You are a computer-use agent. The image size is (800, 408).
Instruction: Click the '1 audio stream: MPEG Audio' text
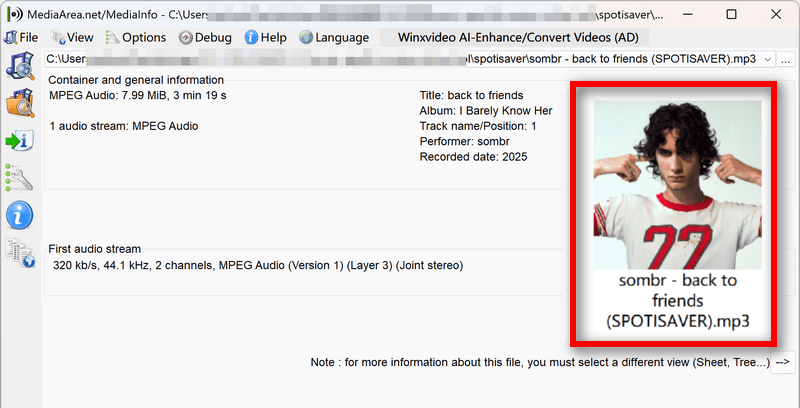[x=124, y=126]
